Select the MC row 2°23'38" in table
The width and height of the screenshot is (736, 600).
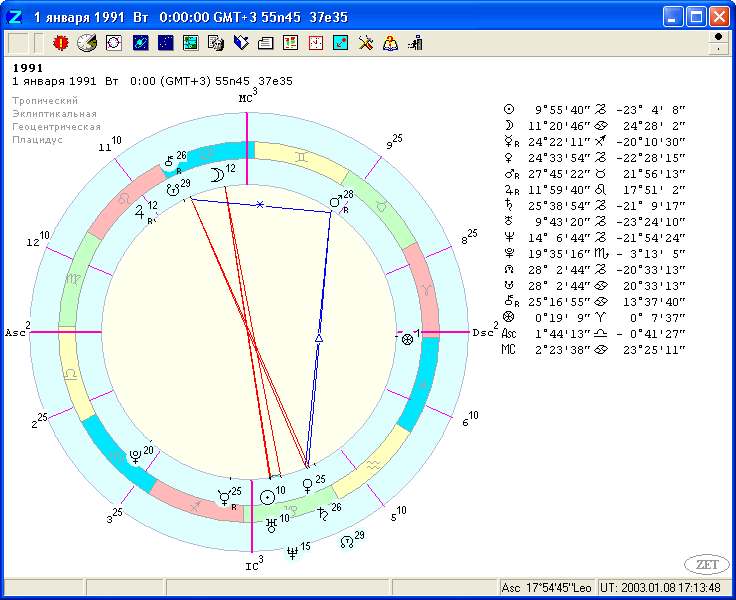coord(594,350)
